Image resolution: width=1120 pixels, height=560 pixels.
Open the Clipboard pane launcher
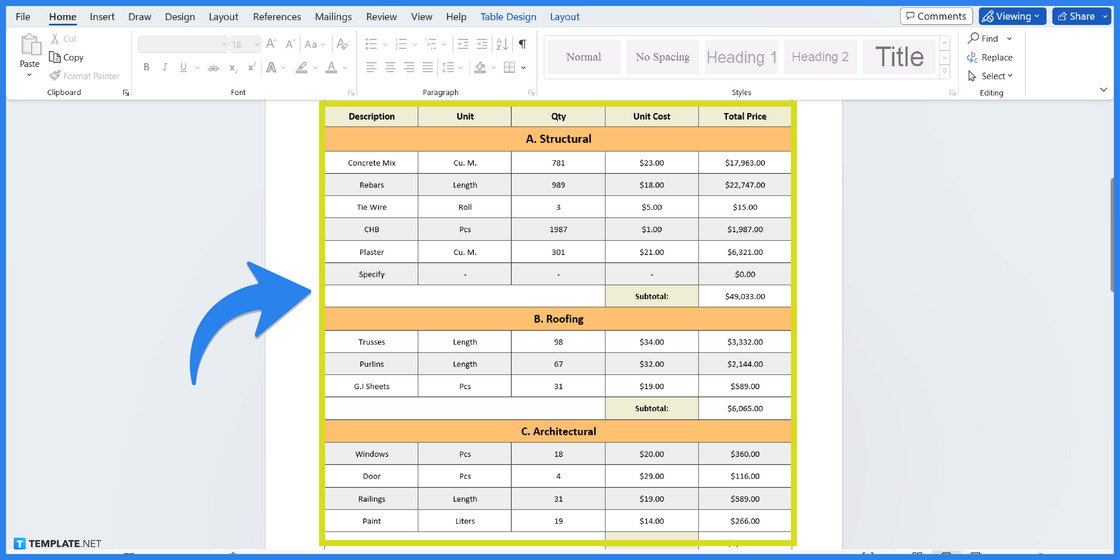coord(126,93)
